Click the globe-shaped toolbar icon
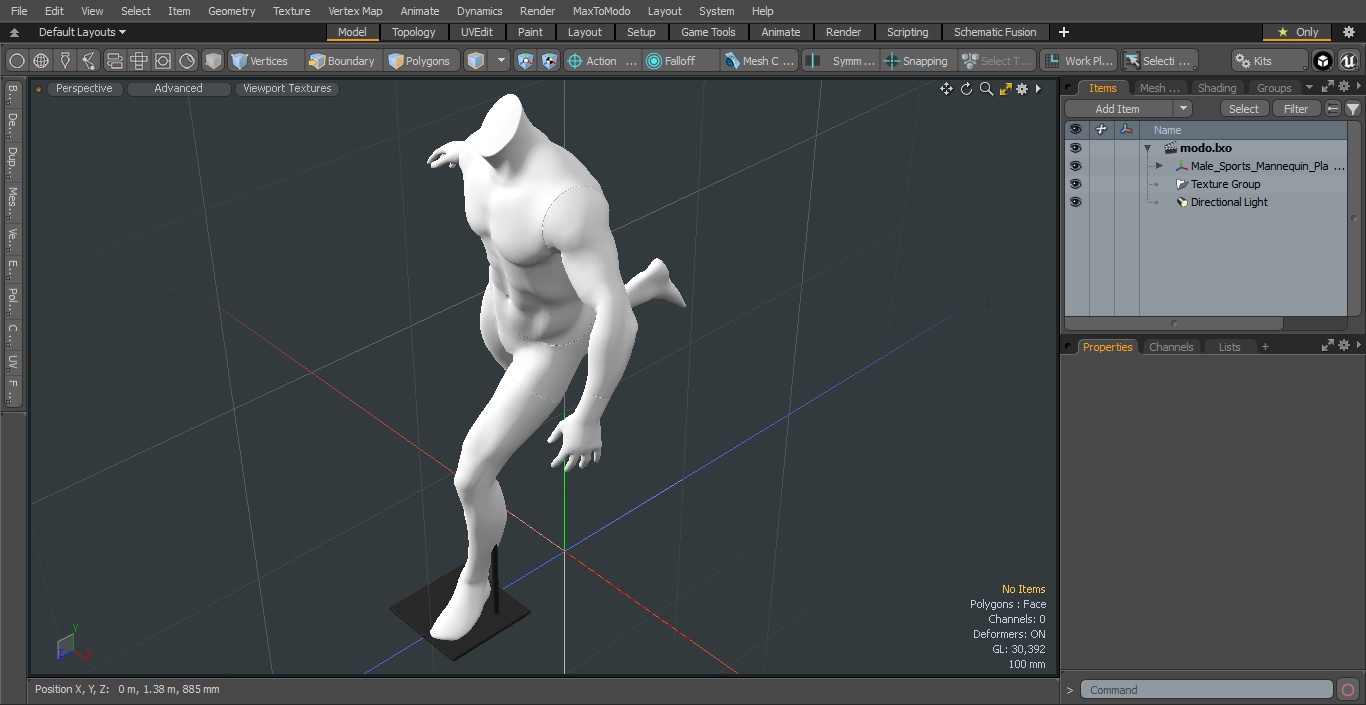Image resolution: width=1366 pixels, height=705 pixels. tap(41, 61)
